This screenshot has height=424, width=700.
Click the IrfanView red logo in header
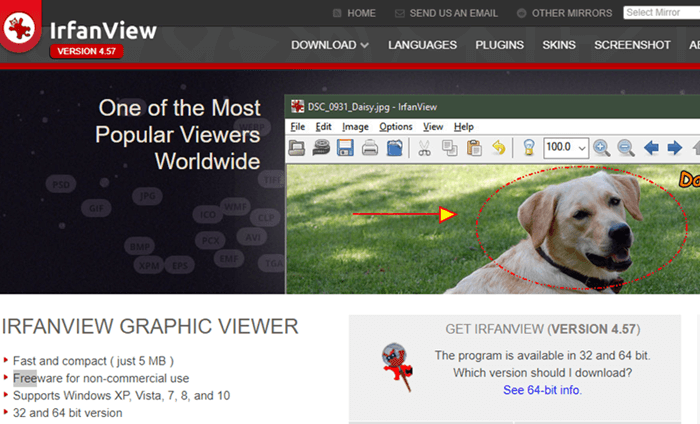21,30
